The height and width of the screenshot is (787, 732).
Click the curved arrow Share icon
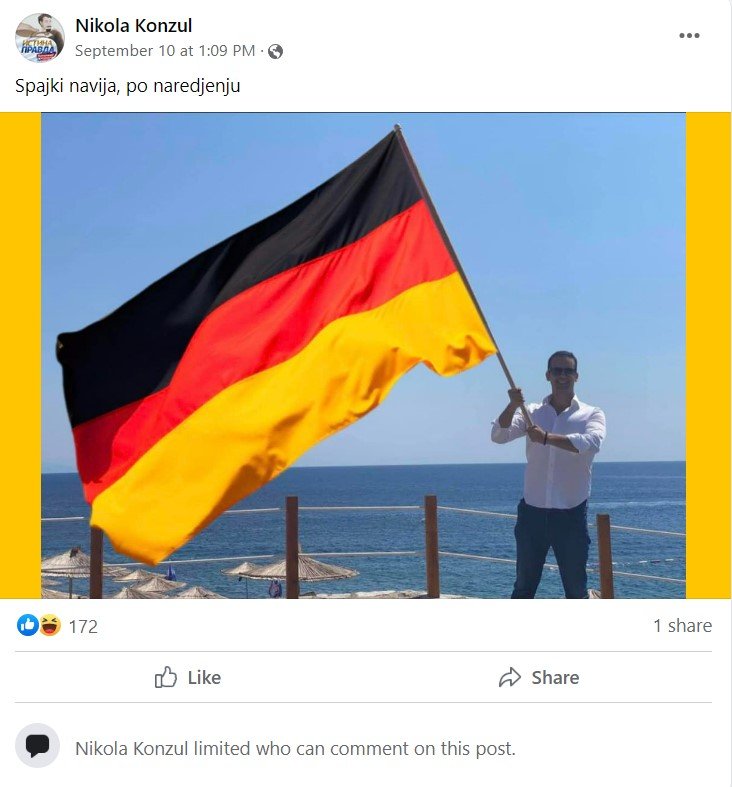pos(510,677)
